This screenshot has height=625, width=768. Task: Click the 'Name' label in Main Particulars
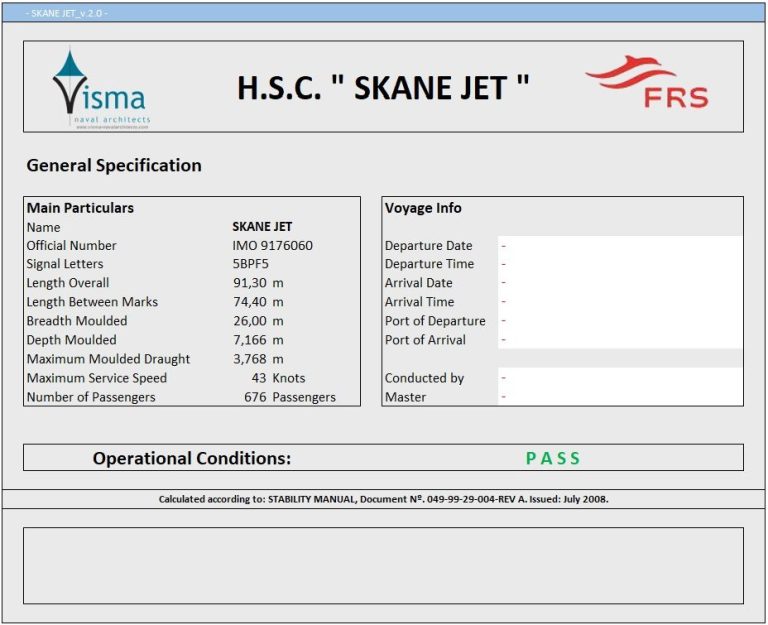click(x=44, y=227)
